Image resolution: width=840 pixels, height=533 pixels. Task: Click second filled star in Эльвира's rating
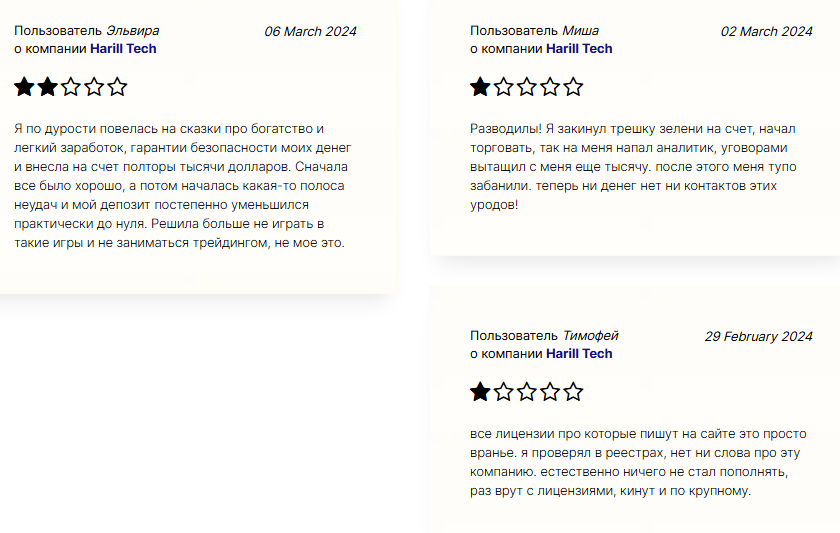click(47, 87)
